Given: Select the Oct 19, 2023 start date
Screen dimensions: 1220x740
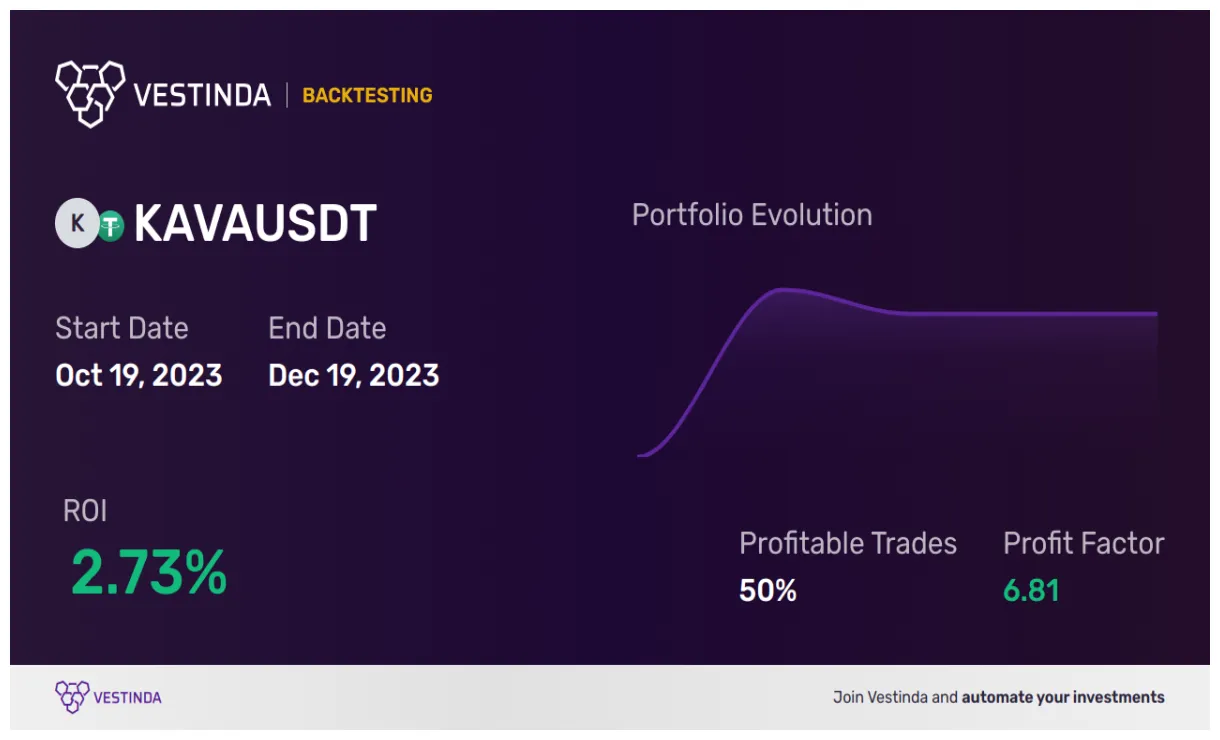Looking at the screenshot, I should [x=139, y=375].
